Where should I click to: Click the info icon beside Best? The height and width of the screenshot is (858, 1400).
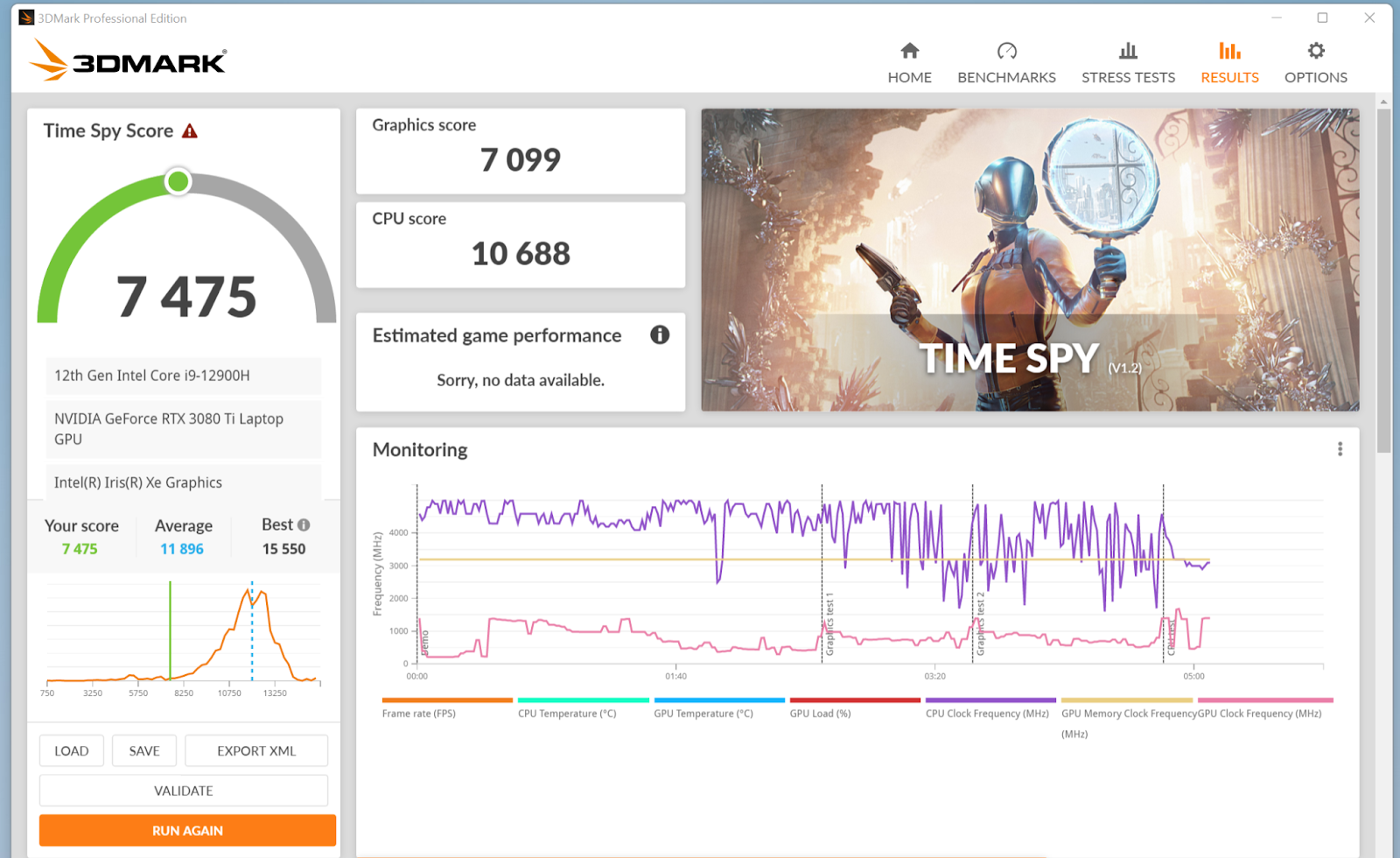click(x=304, y=524)
